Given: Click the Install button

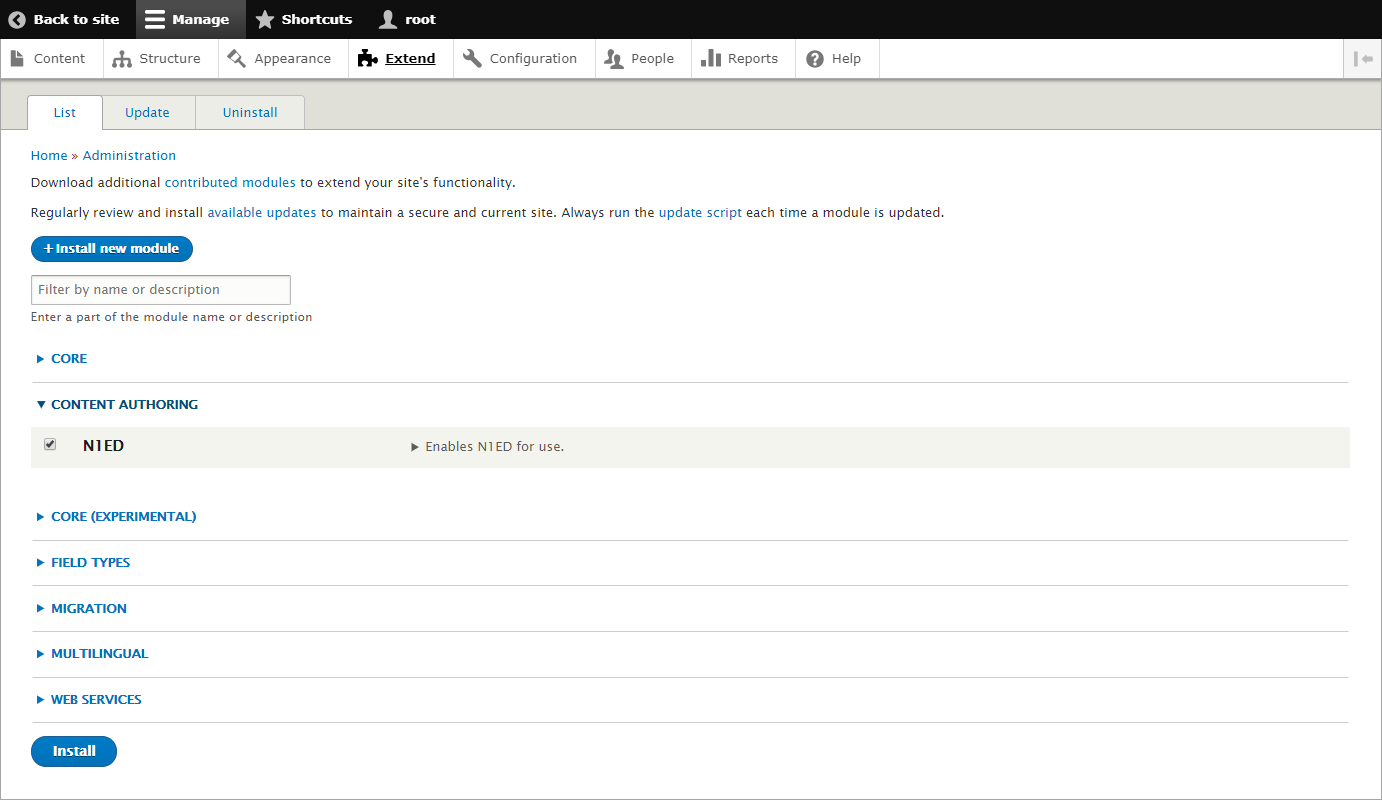Looking at the screenshot, I should tap(74, 751).
